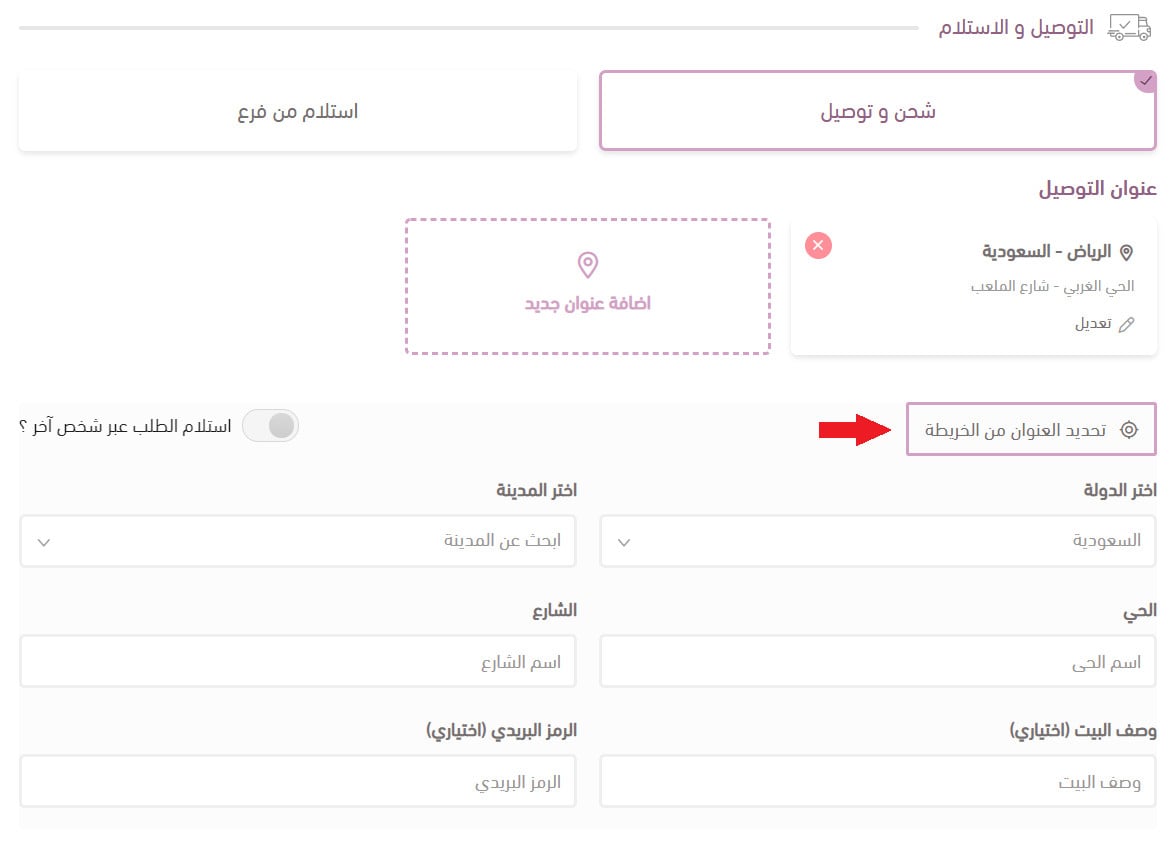Click the pin icon in add-address box
This screenshot has height=847, width=1174.
(588, 265)
